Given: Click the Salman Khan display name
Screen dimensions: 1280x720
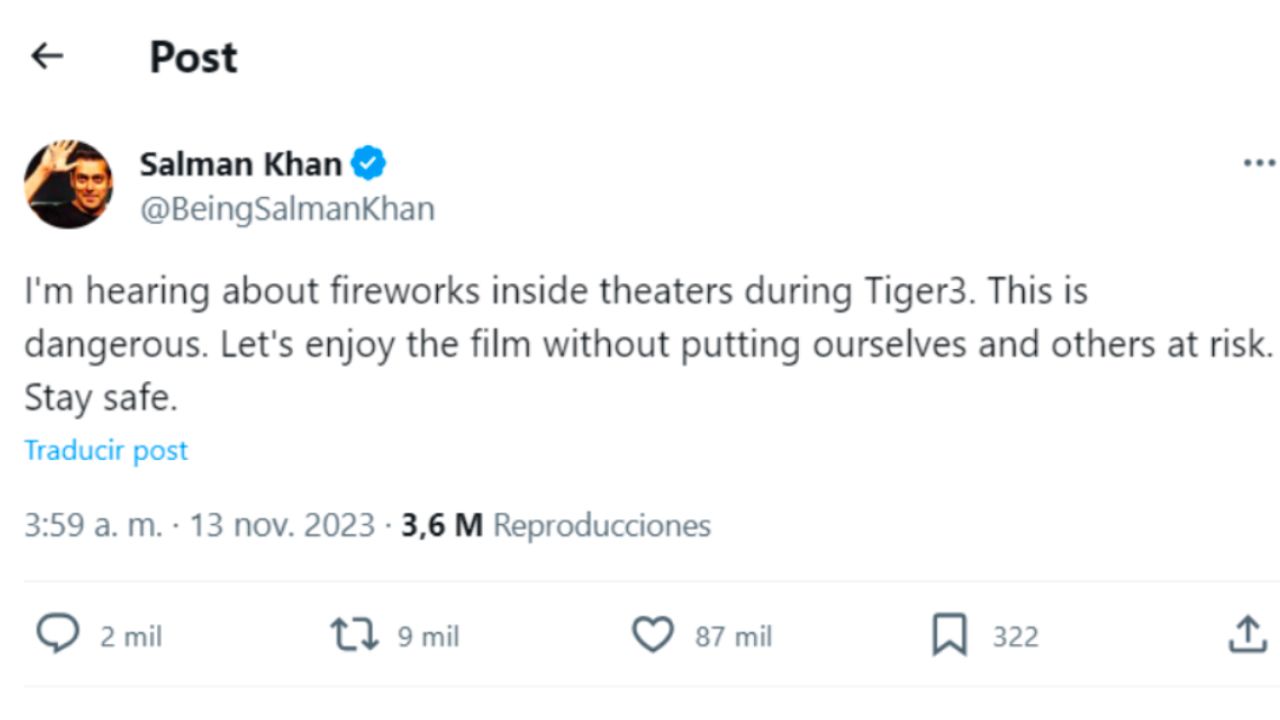Looking at the screenshot, I should (240, 164).
